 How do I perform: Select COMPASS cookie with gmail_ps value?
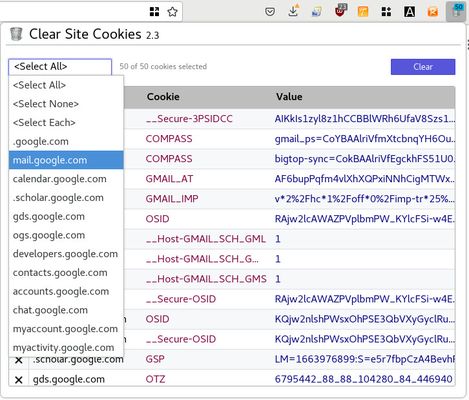(169, 139)
